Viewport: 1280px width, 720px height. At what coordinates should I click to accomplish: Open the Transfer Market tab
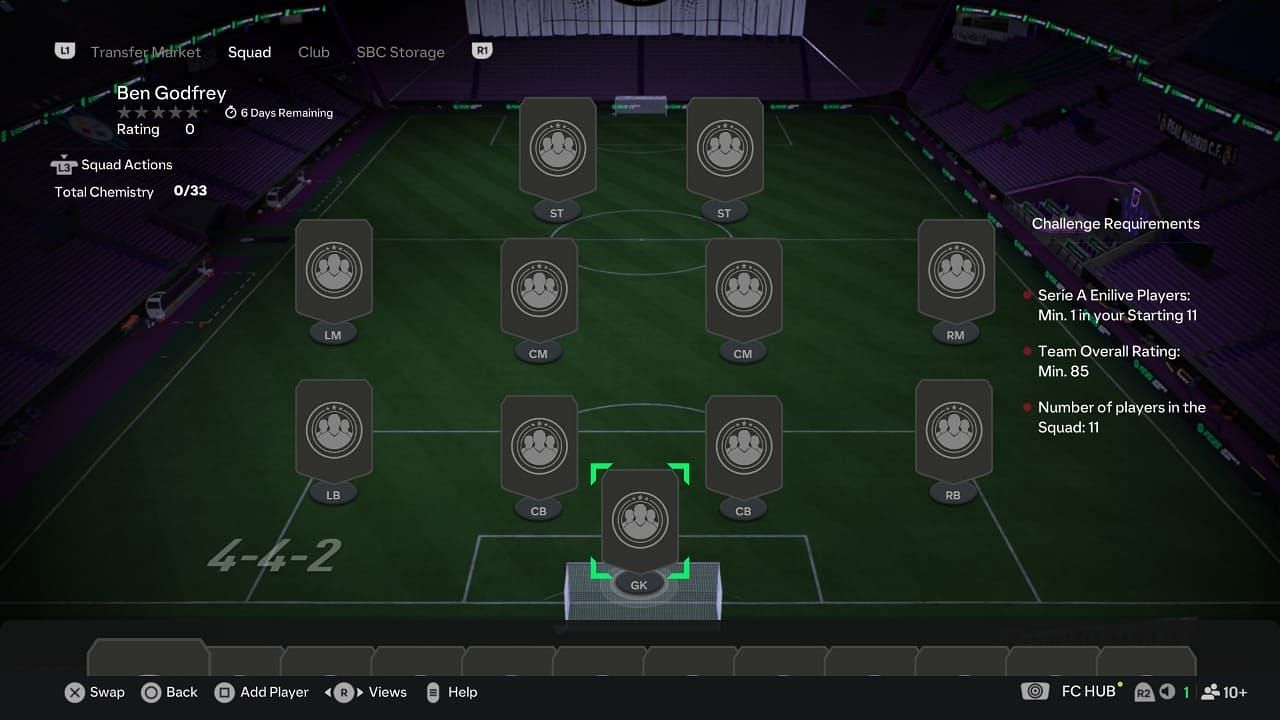point(146,52)
